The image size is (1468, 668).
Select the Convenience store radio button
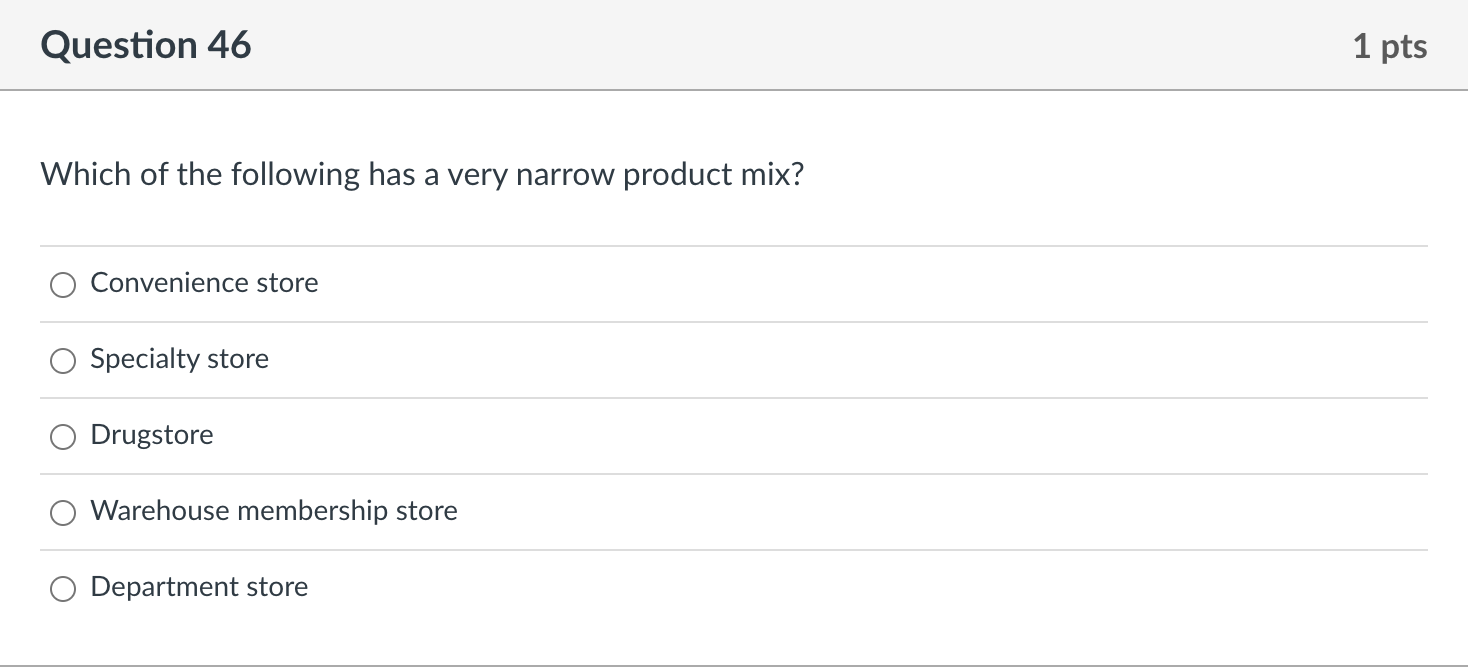click(62, 284)
